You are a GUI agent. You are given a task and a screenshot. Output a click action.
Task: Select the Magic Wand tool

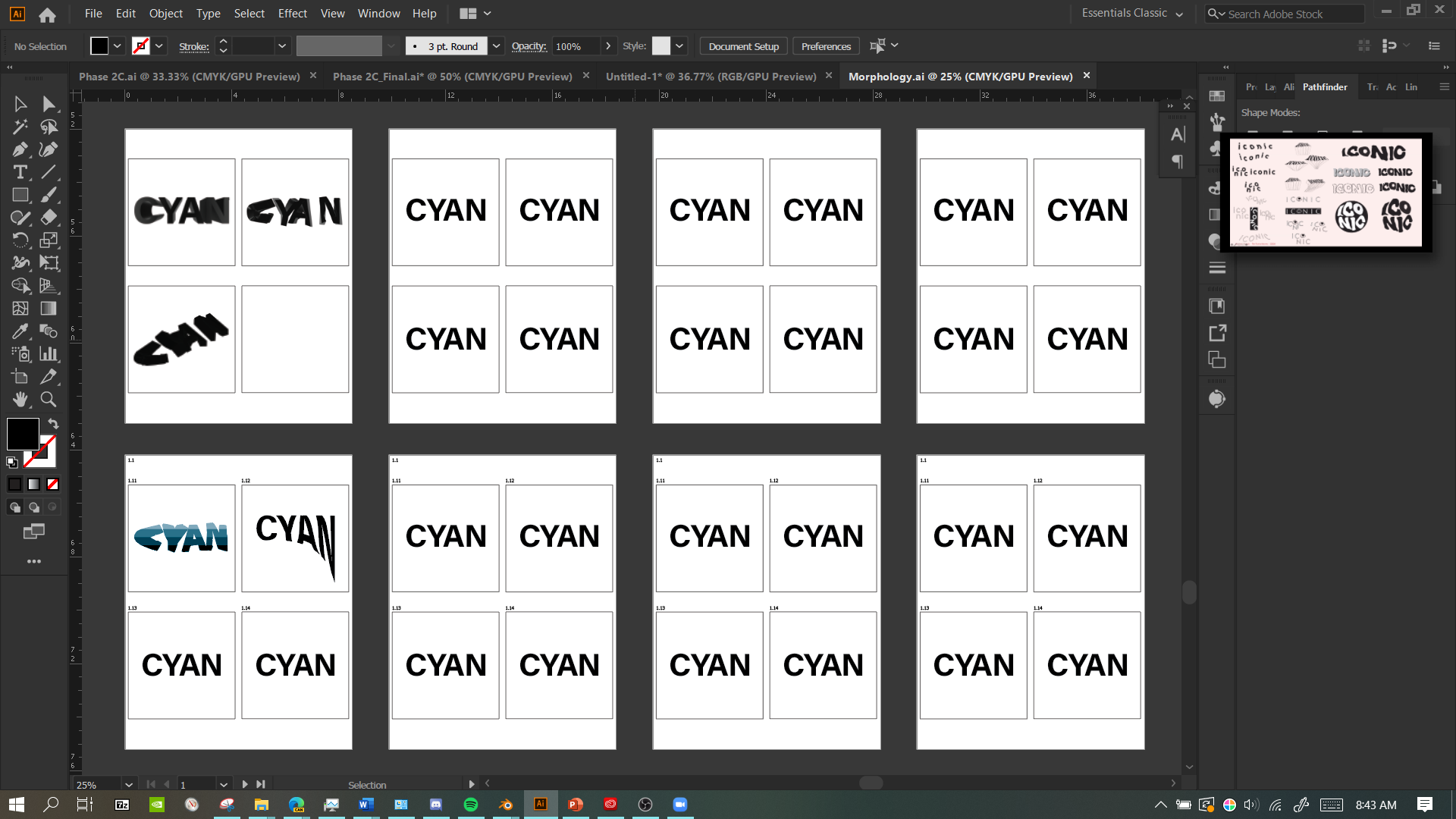(20, 127)
